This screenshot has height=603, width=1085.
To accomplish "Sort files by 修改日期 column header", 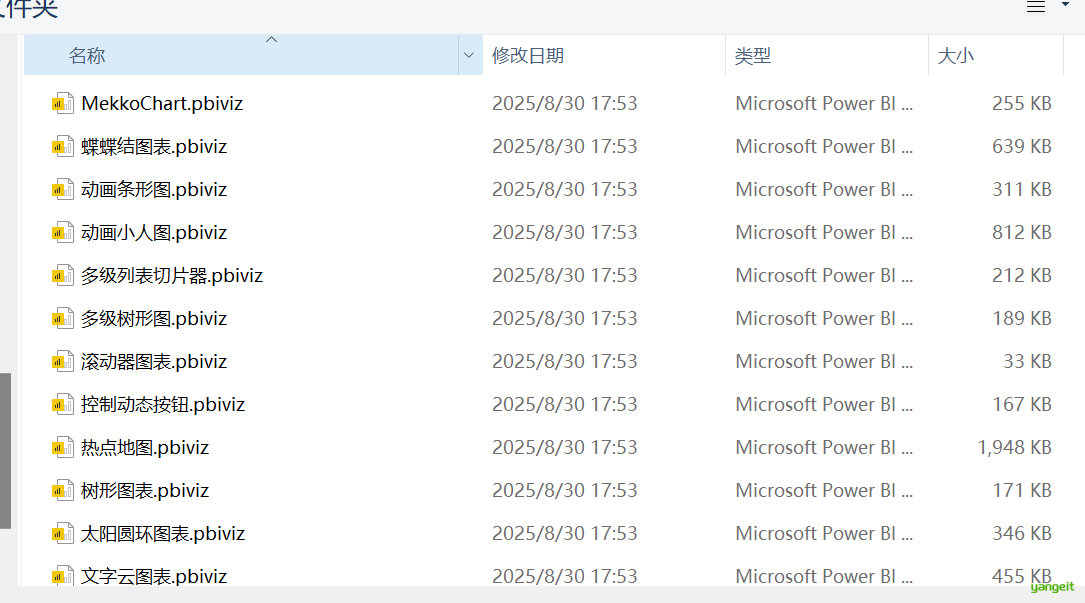I will [x=528, y=56].
